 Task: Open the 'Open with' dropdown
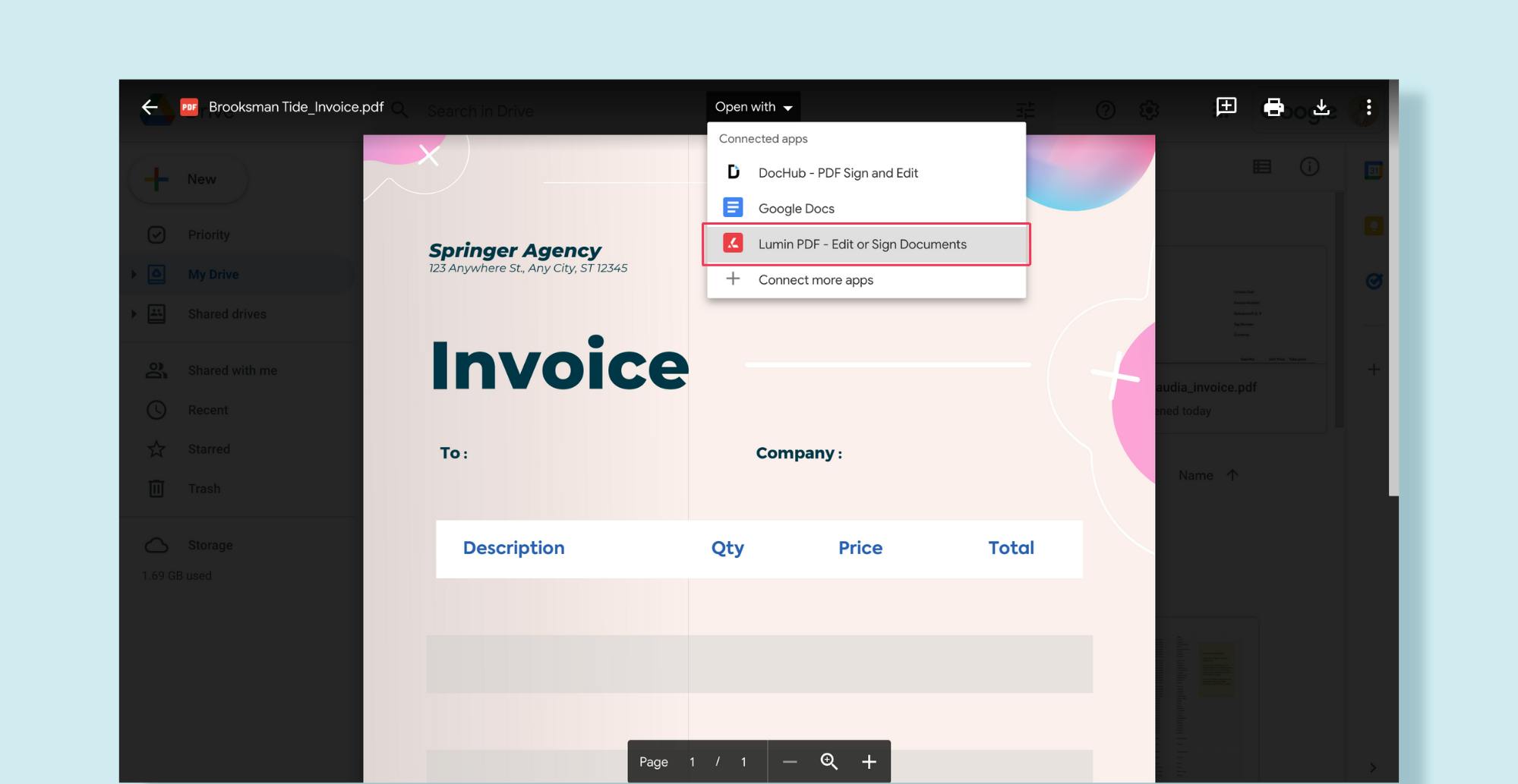[753, 107]
